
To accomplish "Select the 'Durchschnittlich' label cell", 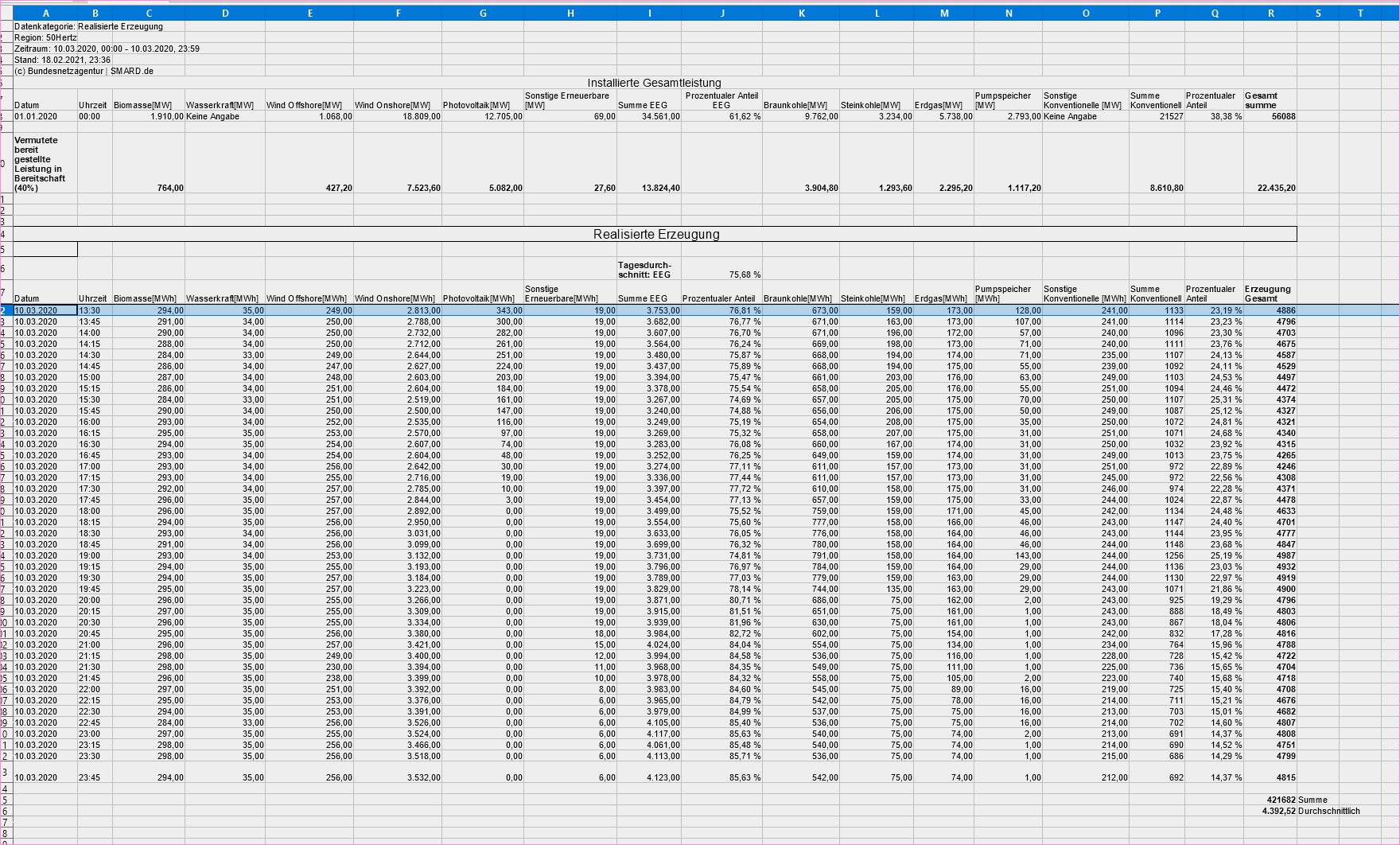I will pyautogui.click(x=1329, y=811).
